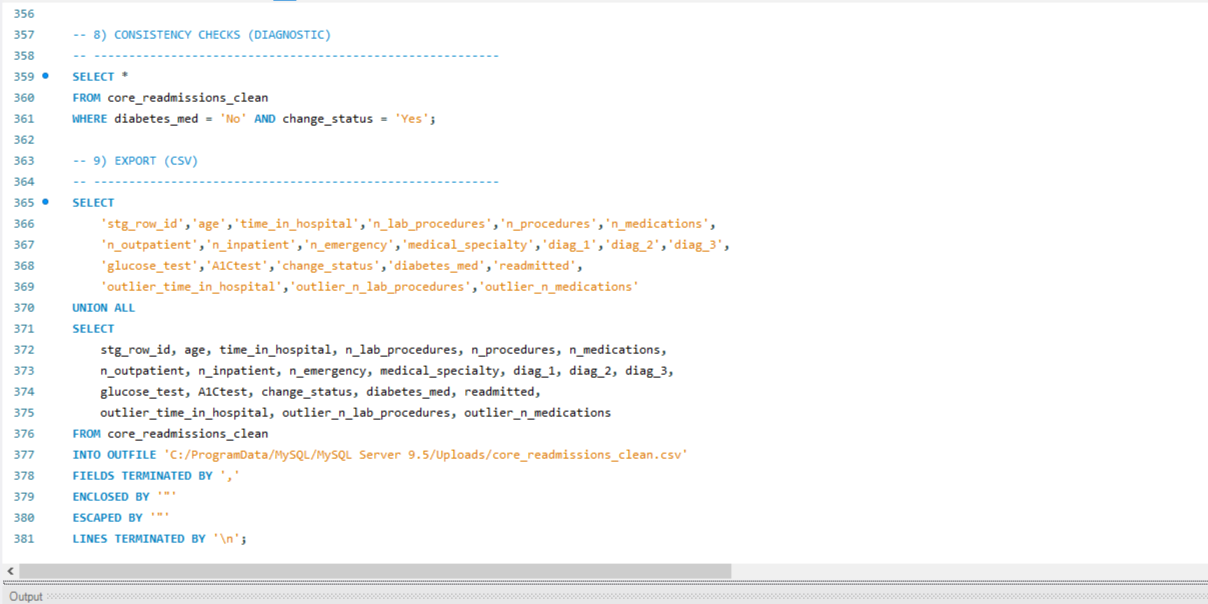Click unquoted 'n_emergency' on line 373

(x=327, y=370)
